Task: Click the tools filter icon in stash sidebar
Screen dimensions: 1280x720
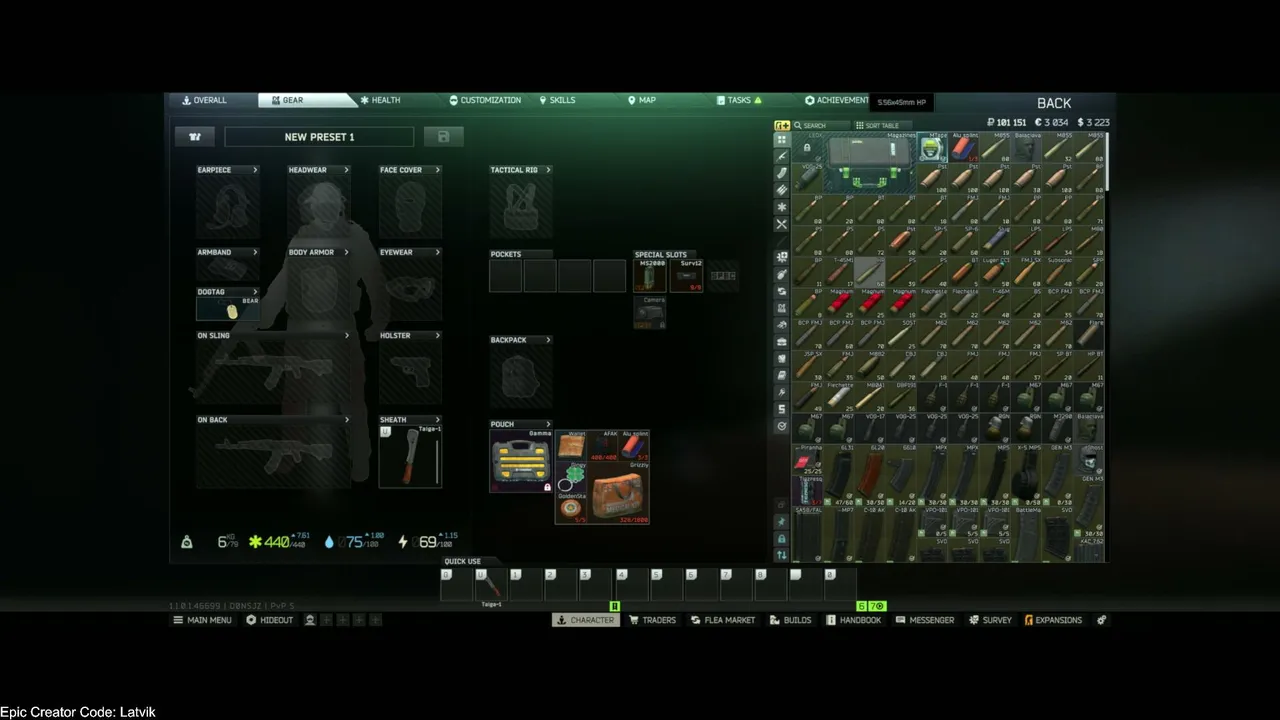Action: click(782, 224)
